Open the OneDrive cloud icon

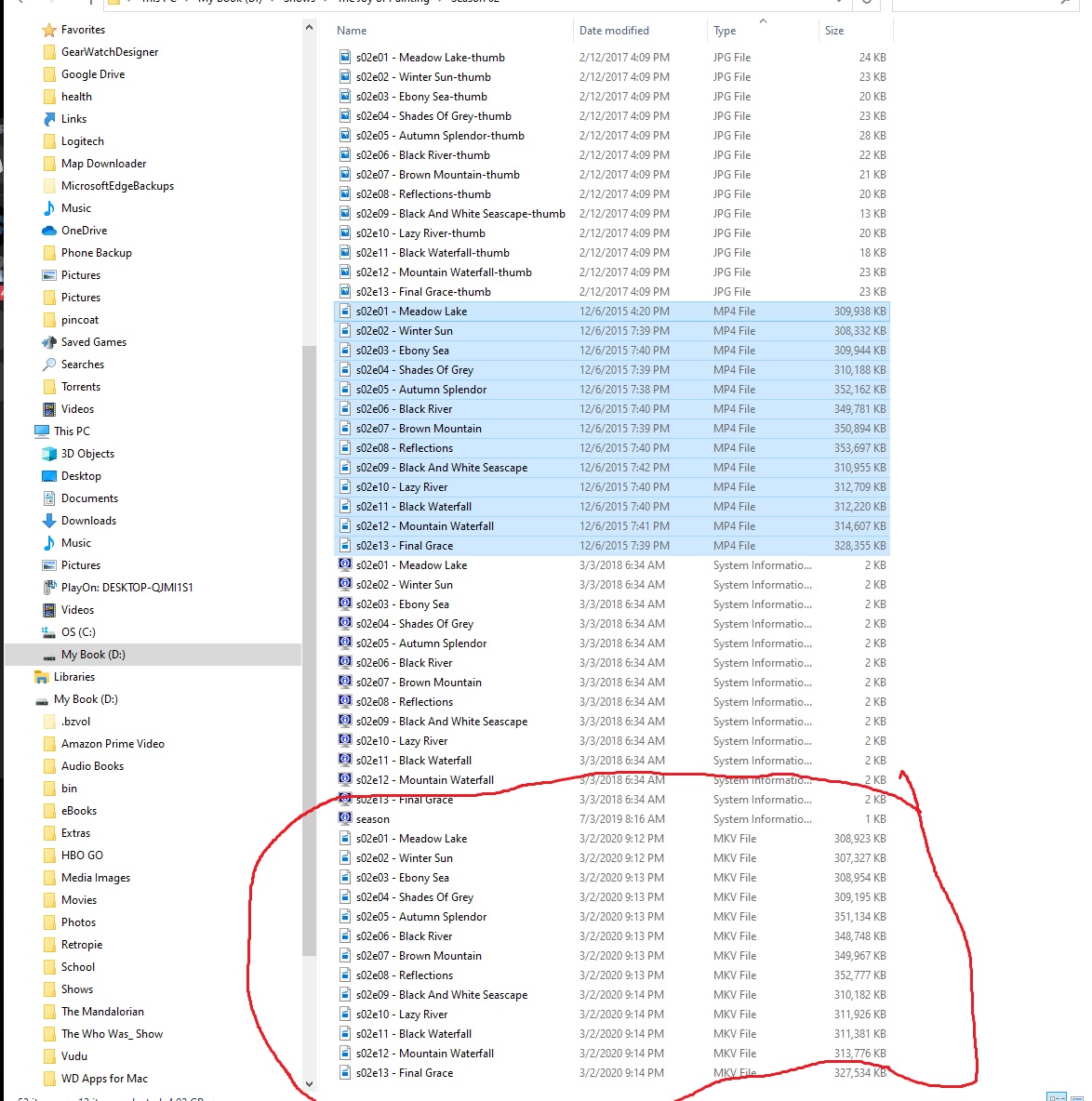(x=48, y=231)
